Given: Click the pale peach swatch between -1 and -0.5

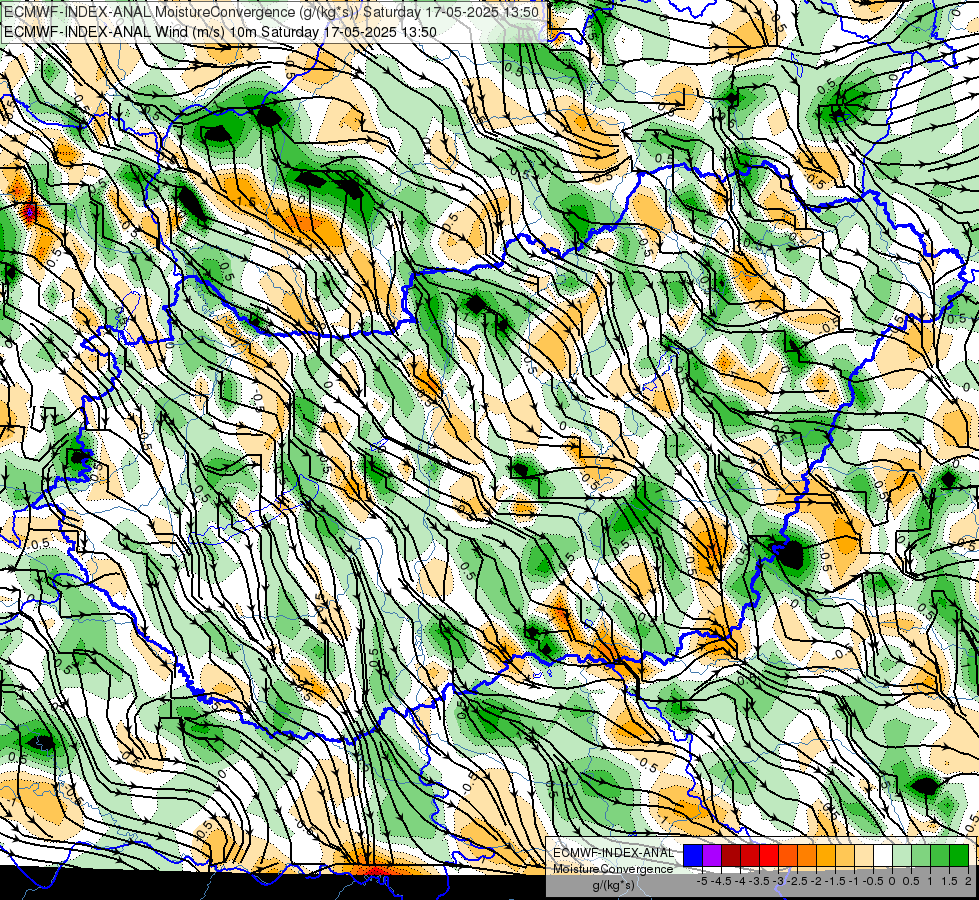Looking at the screenshot, I should [863, 856].
